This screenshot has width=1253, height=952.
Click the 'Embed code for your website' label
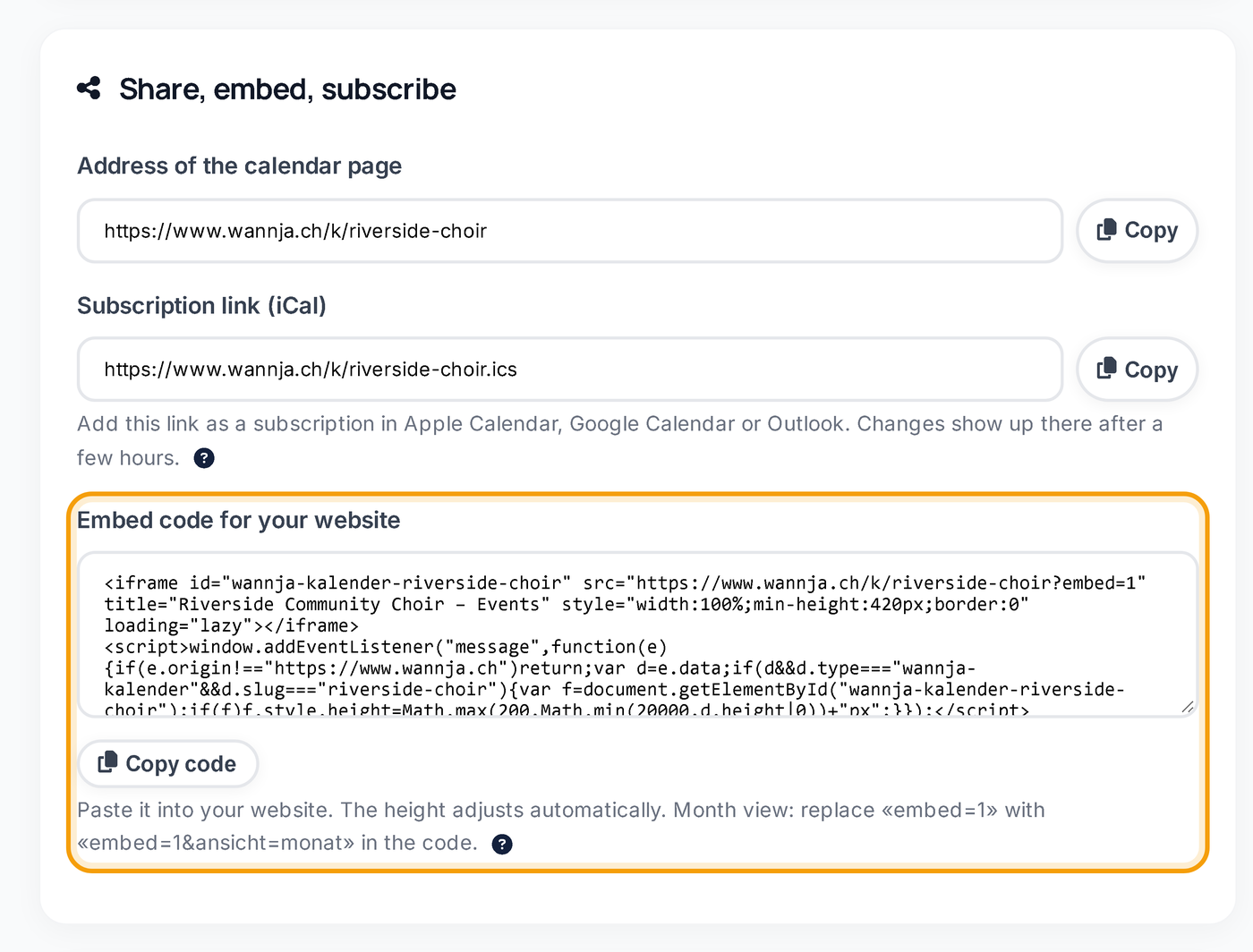click(238, 521)
